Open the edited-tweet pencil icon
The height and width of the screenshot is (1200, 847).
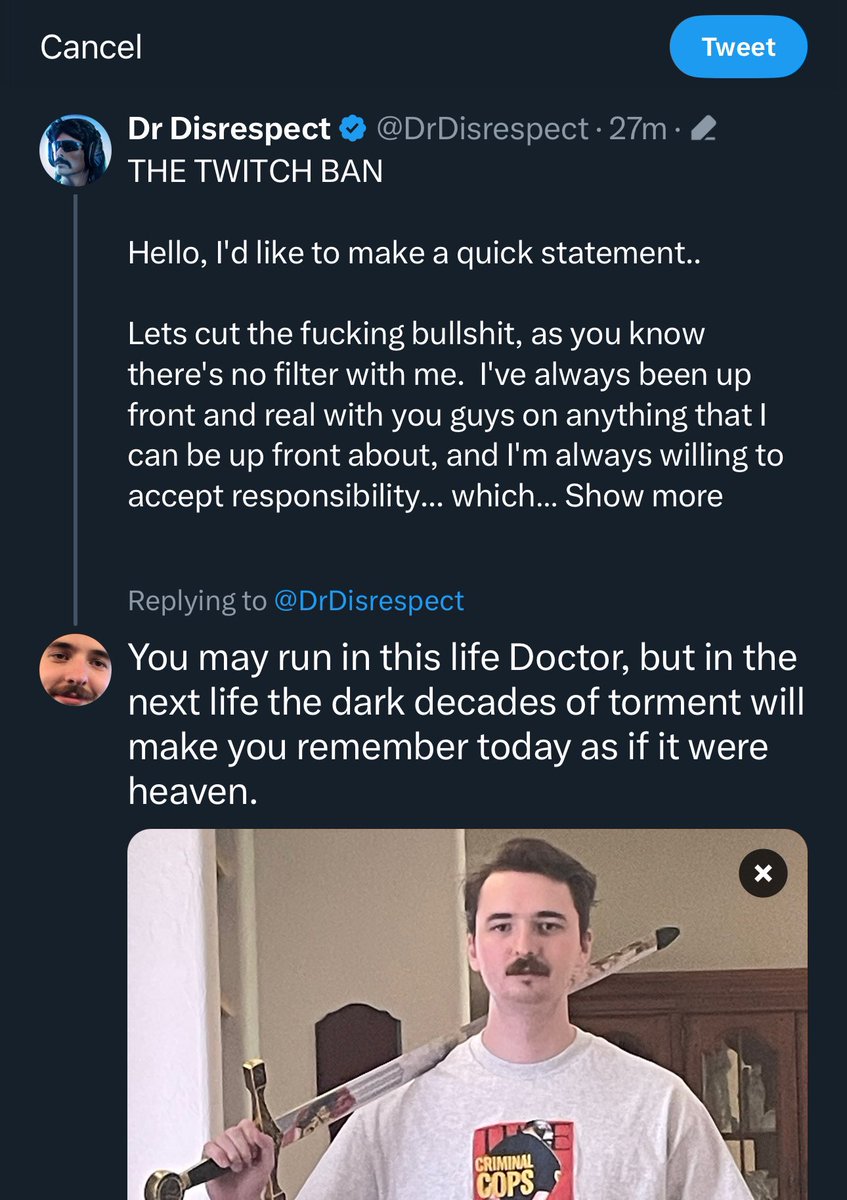click(x=704, y=129)
